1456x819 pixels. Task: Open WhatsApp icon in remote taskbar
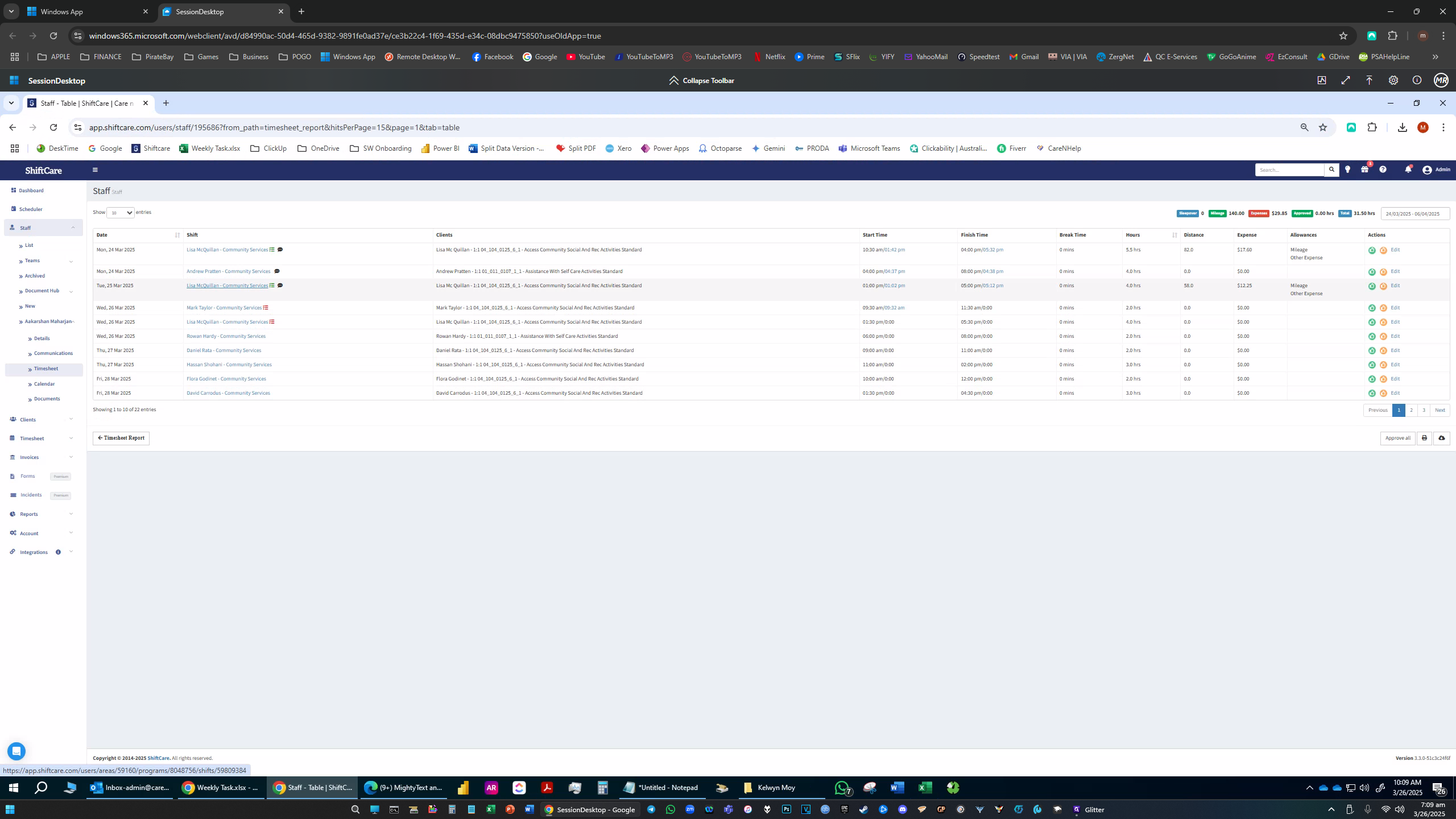tap(842, 788)
